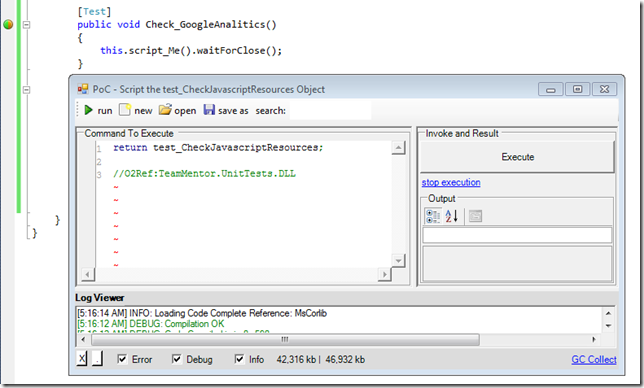
Task: Click the search input field
Action: [331, 110]
